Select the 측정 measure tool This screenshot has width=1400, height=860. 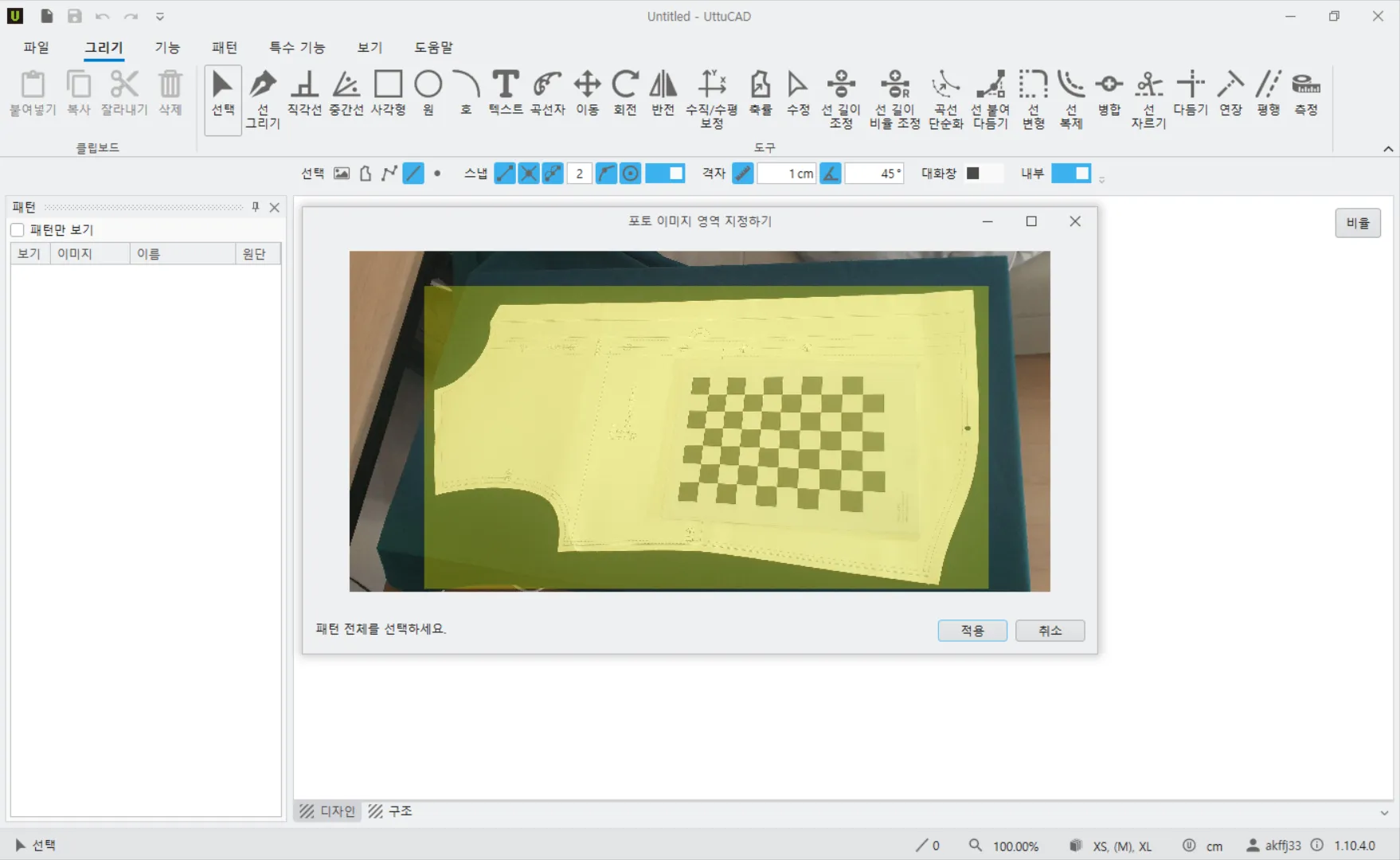tap(1306, 94)
